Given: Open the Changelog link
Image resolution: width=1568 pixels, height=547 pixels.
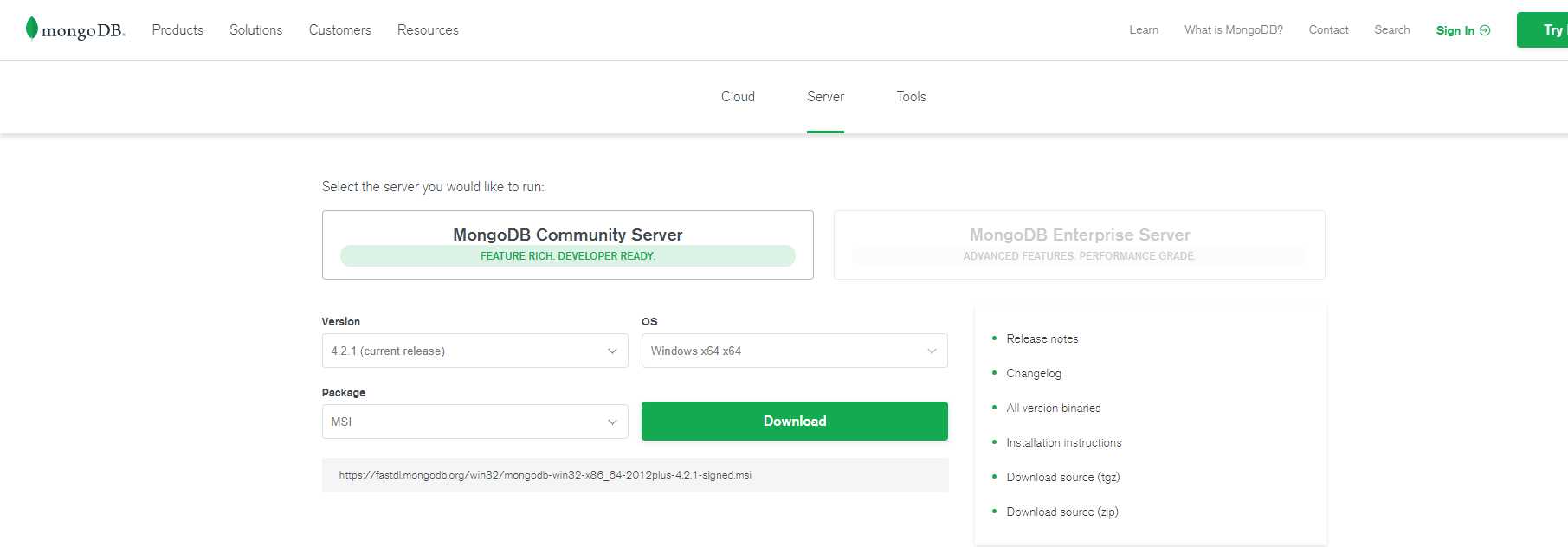Looking at the screenshot, I should point(1034,373).
